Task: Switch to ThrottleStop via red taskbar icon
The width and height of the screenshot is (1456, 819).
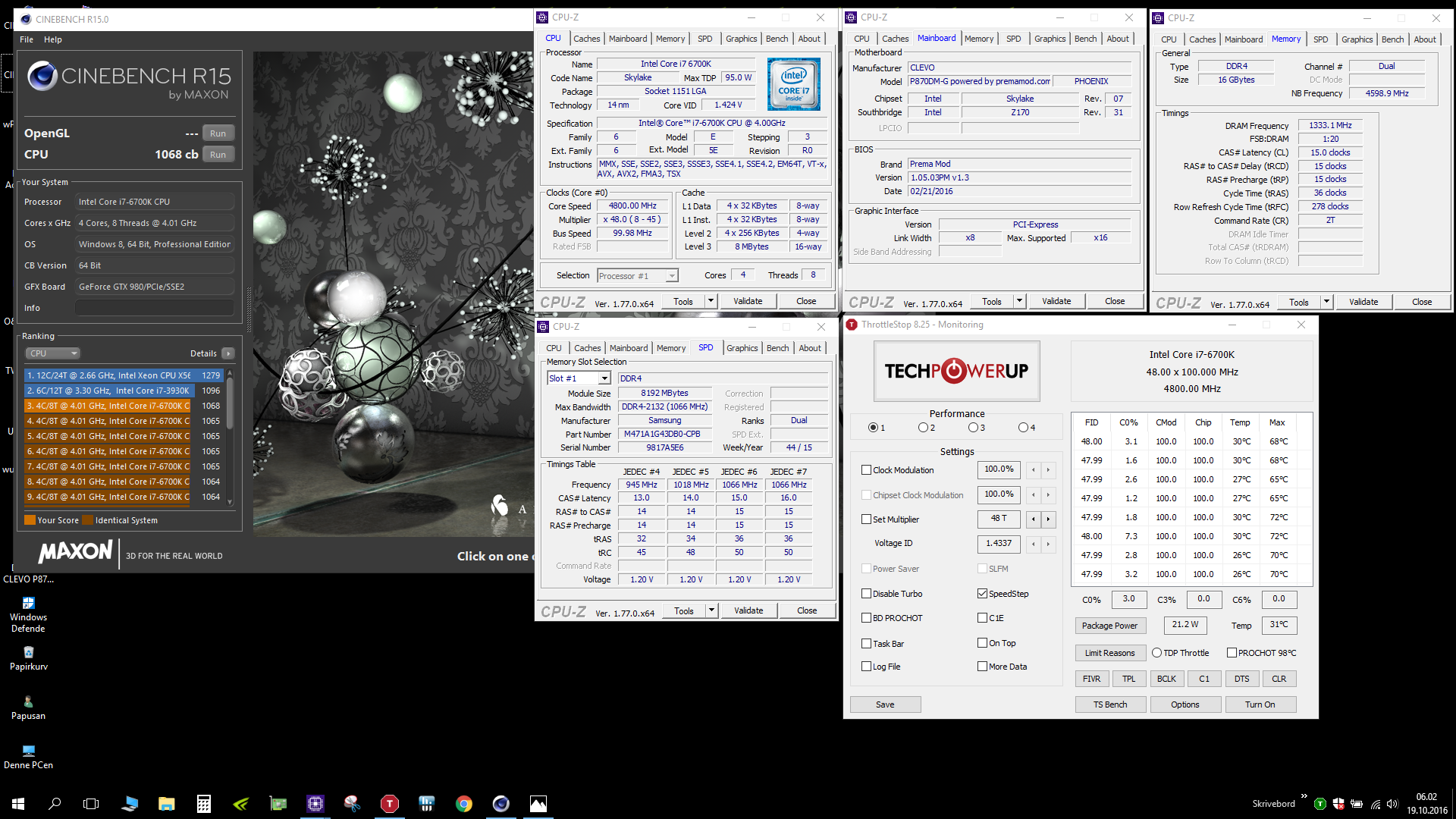Action: [390, 804]
